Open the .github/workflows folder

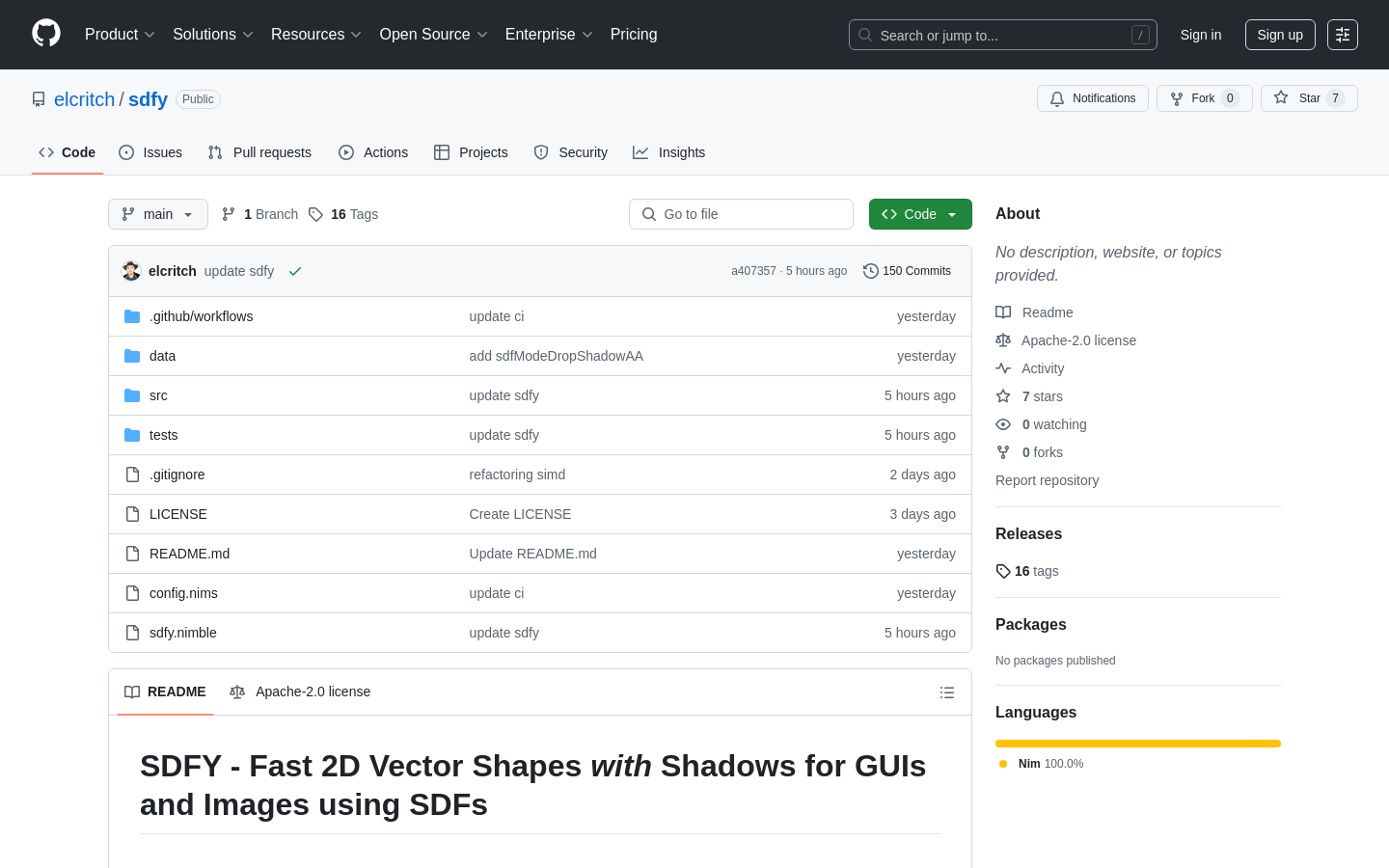coord(202,316)
